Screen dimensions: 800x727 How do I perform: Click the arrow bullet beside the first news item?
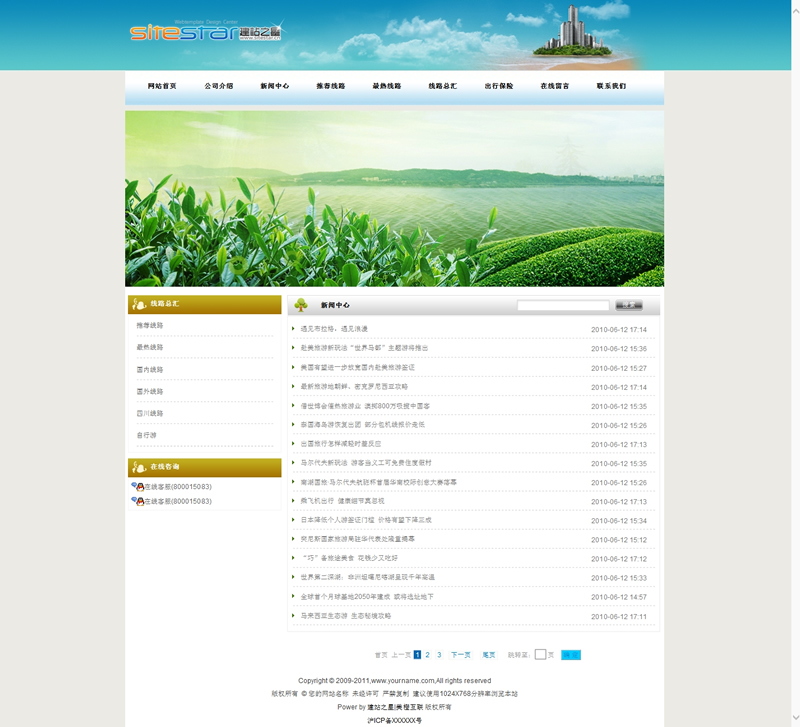click(293, 329)
